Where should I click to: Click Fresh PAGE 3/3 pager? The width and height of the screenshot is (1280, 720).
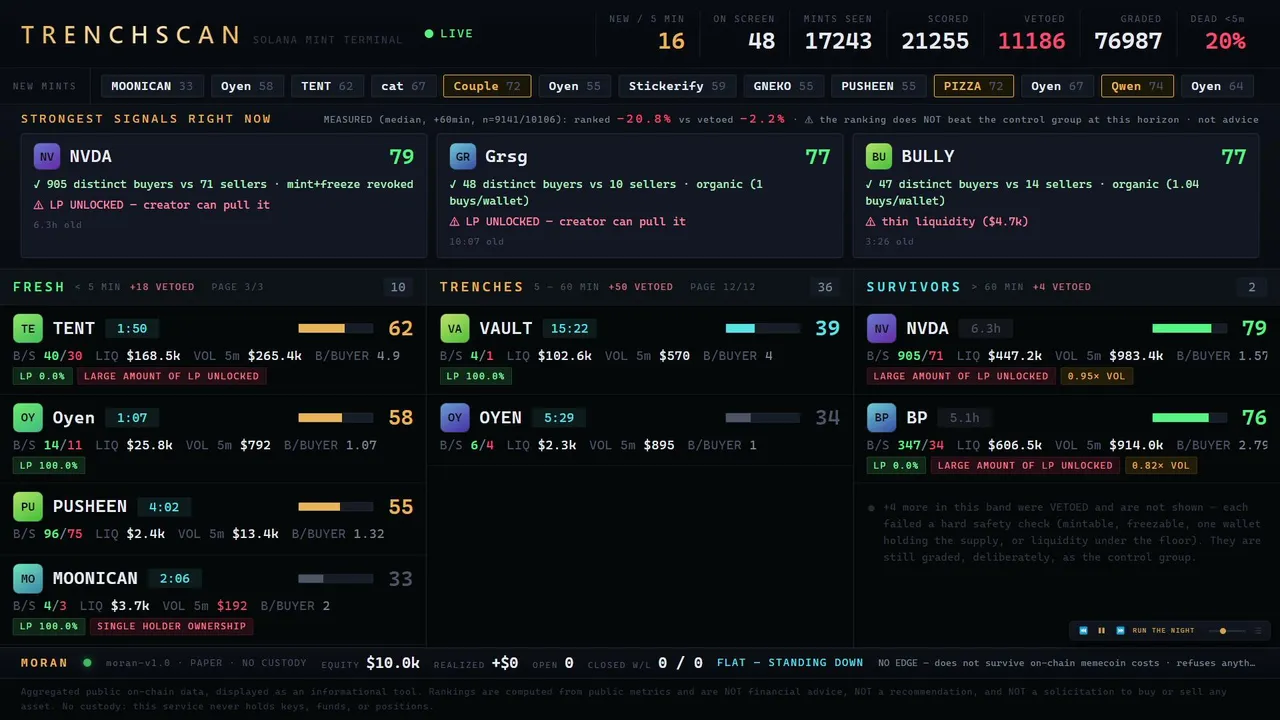(237, 287)
